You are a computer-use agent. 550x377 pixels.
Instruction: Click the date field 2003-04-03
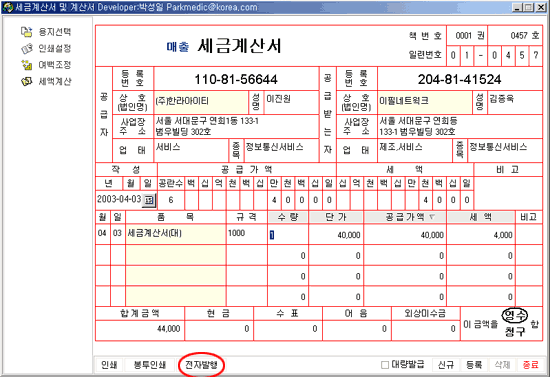pos(119,200)
